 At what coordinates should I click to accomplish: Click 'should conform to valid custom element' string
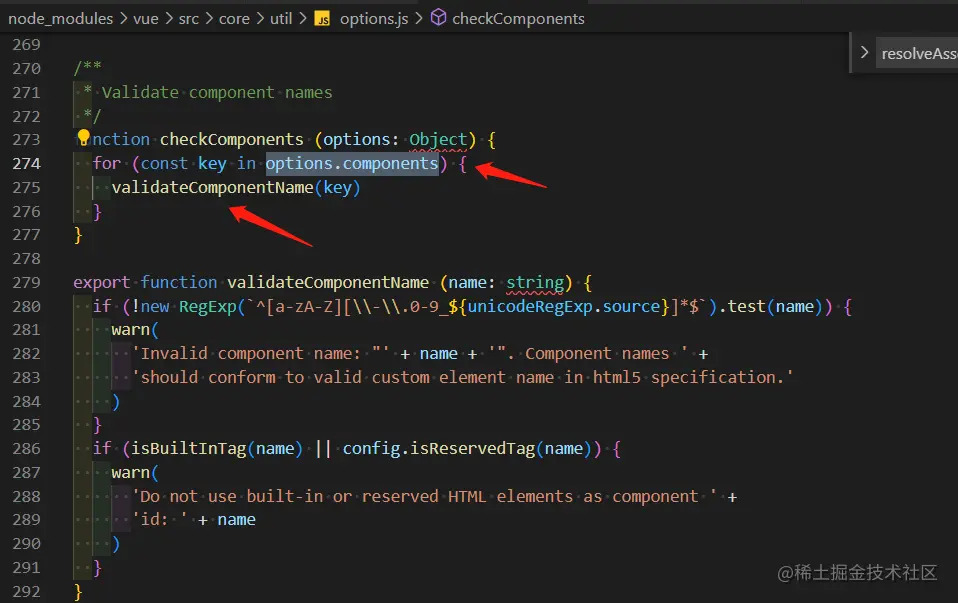pyautogui.click(x=462, y=378)
